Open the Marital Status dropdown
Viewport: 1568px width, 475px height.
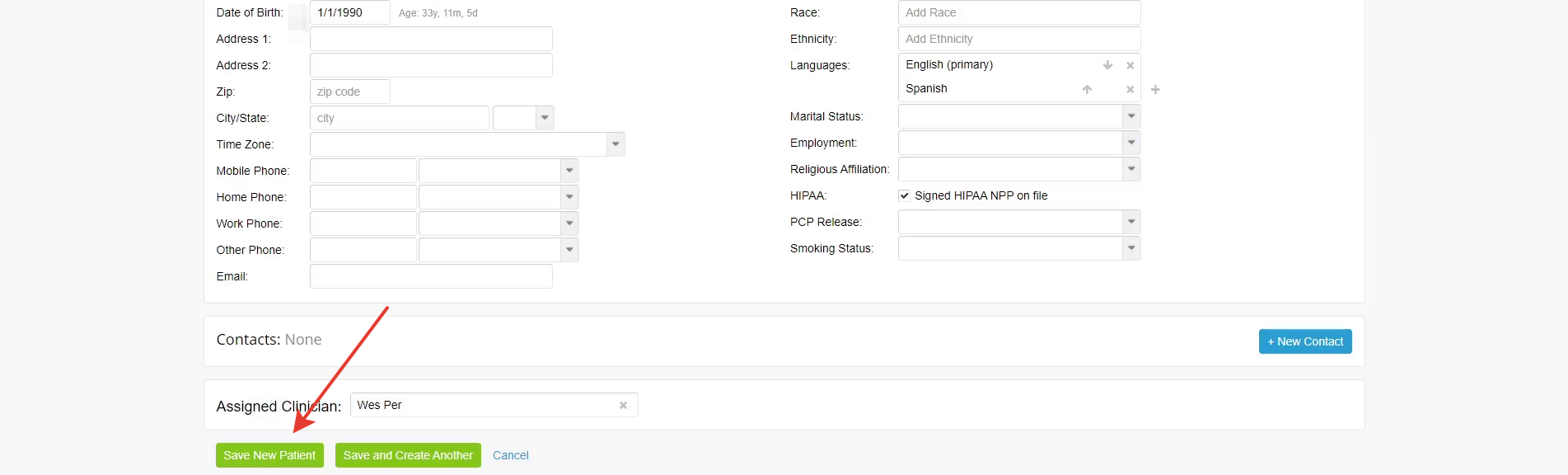(1131, 116)
